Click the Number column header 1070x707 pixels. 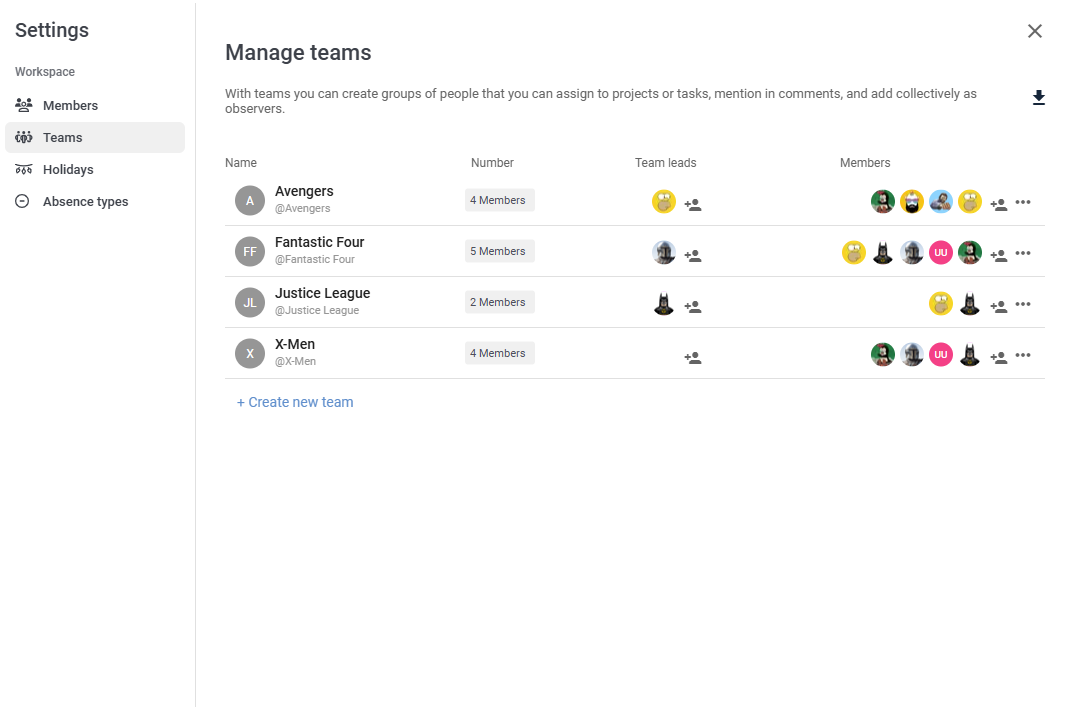[x=492, y=162]
